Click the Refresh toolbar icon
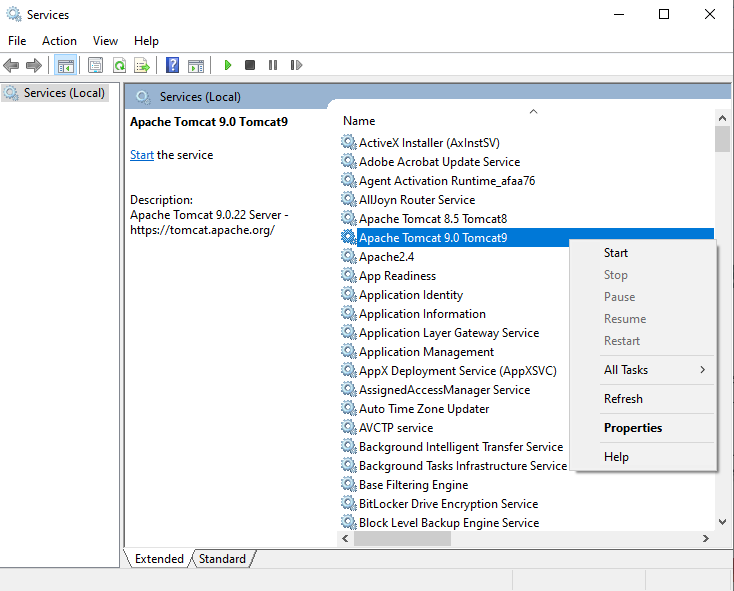 pyautogui.click(x=120, y=65)
